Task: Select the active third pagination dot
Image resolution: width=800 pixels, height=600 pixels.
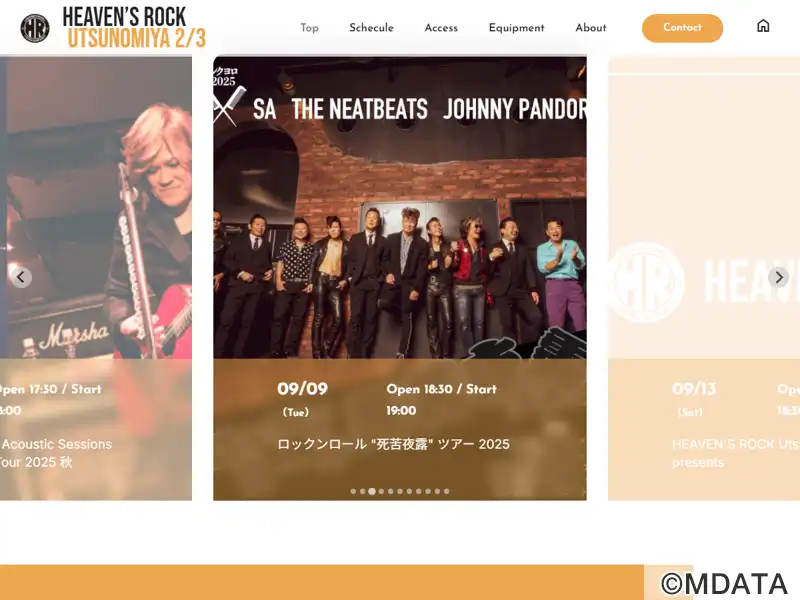Action: [x=372, y=491]
